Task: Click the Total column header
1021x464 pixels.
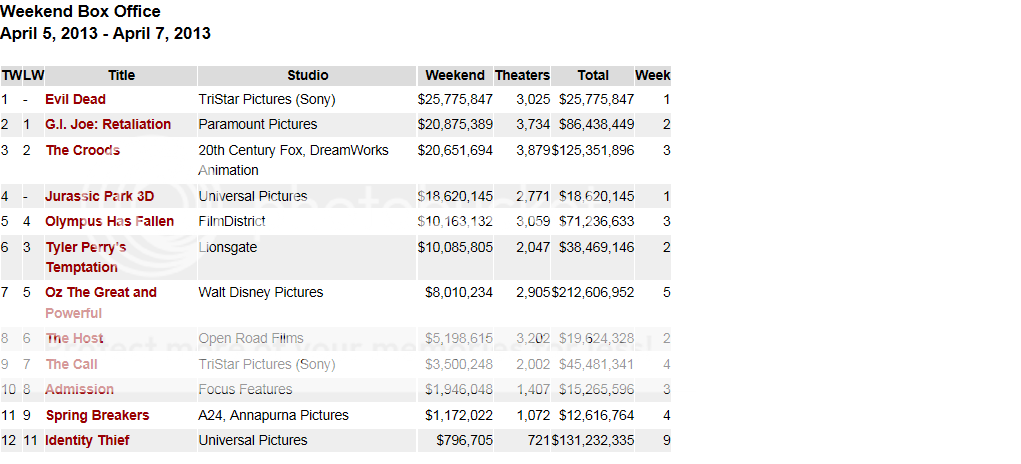Action: click(593, 75)
